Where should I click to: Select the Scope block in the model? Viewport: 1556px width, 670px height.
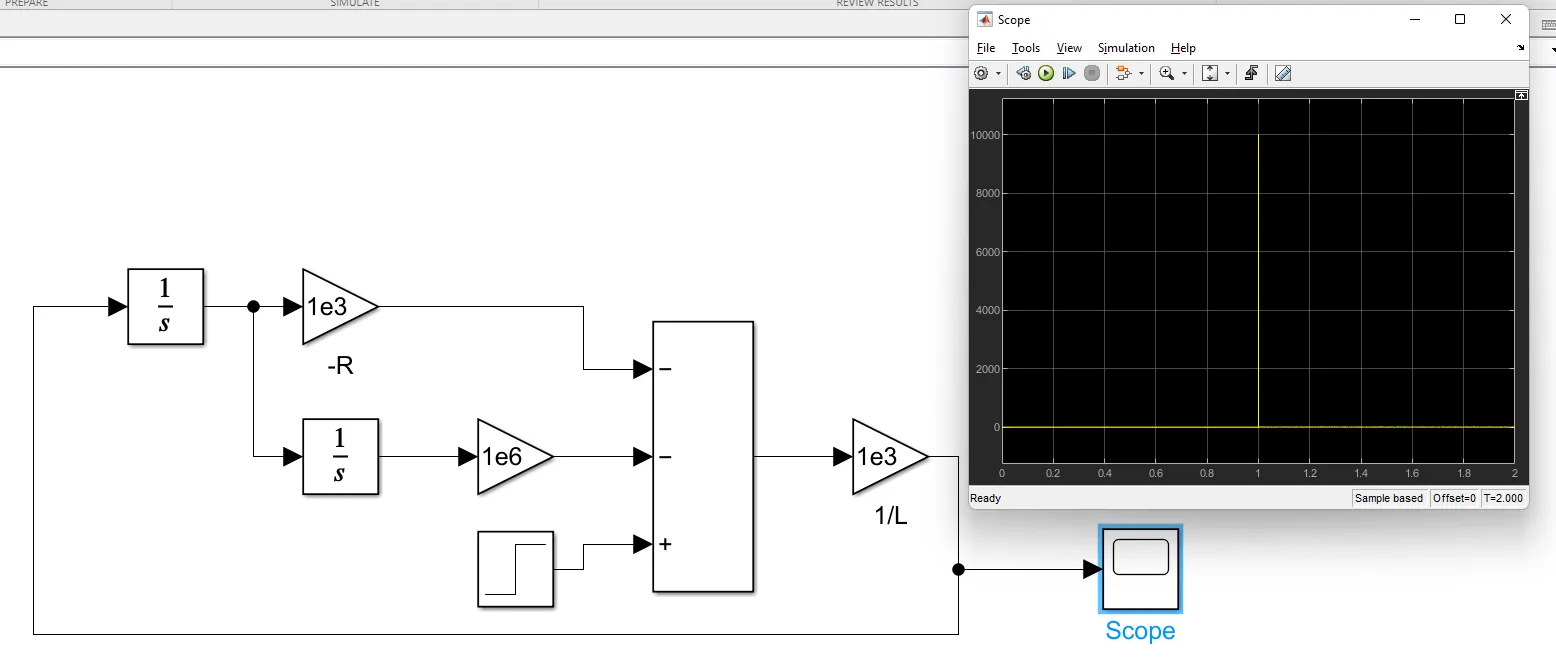pyautogui.click(x=1140, y=569)
